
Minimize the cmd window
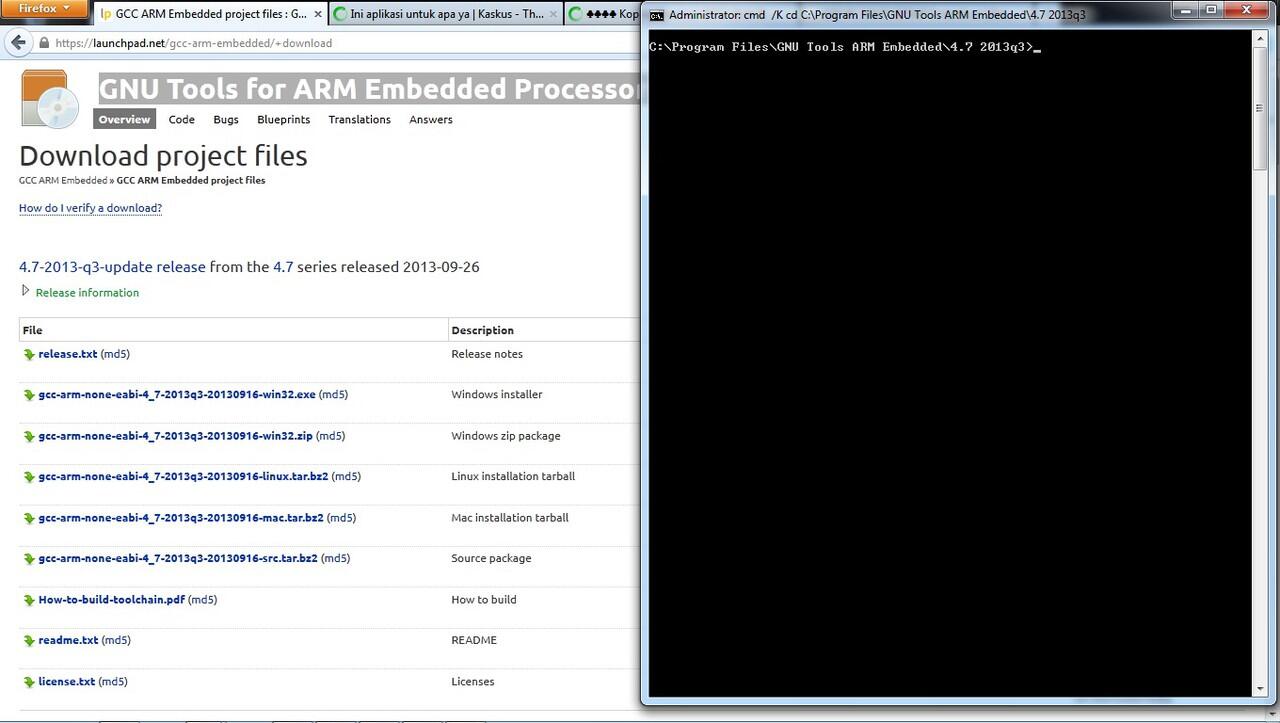click(x=1188, y=10)
